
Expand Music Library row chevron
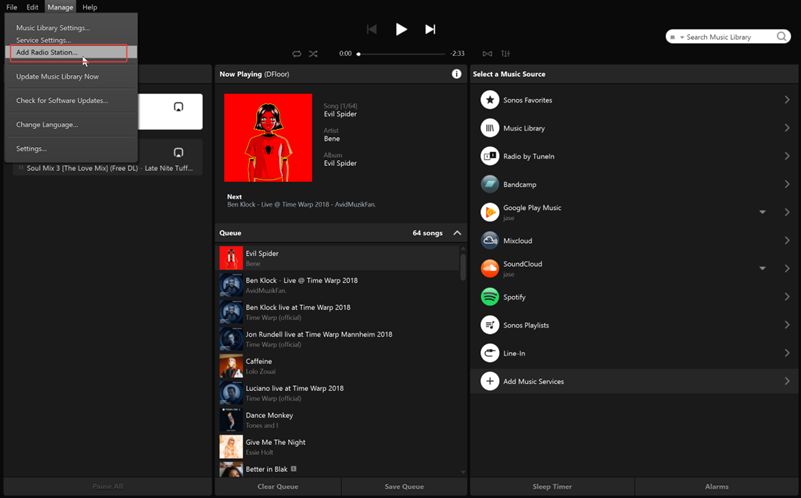[787, 128]
